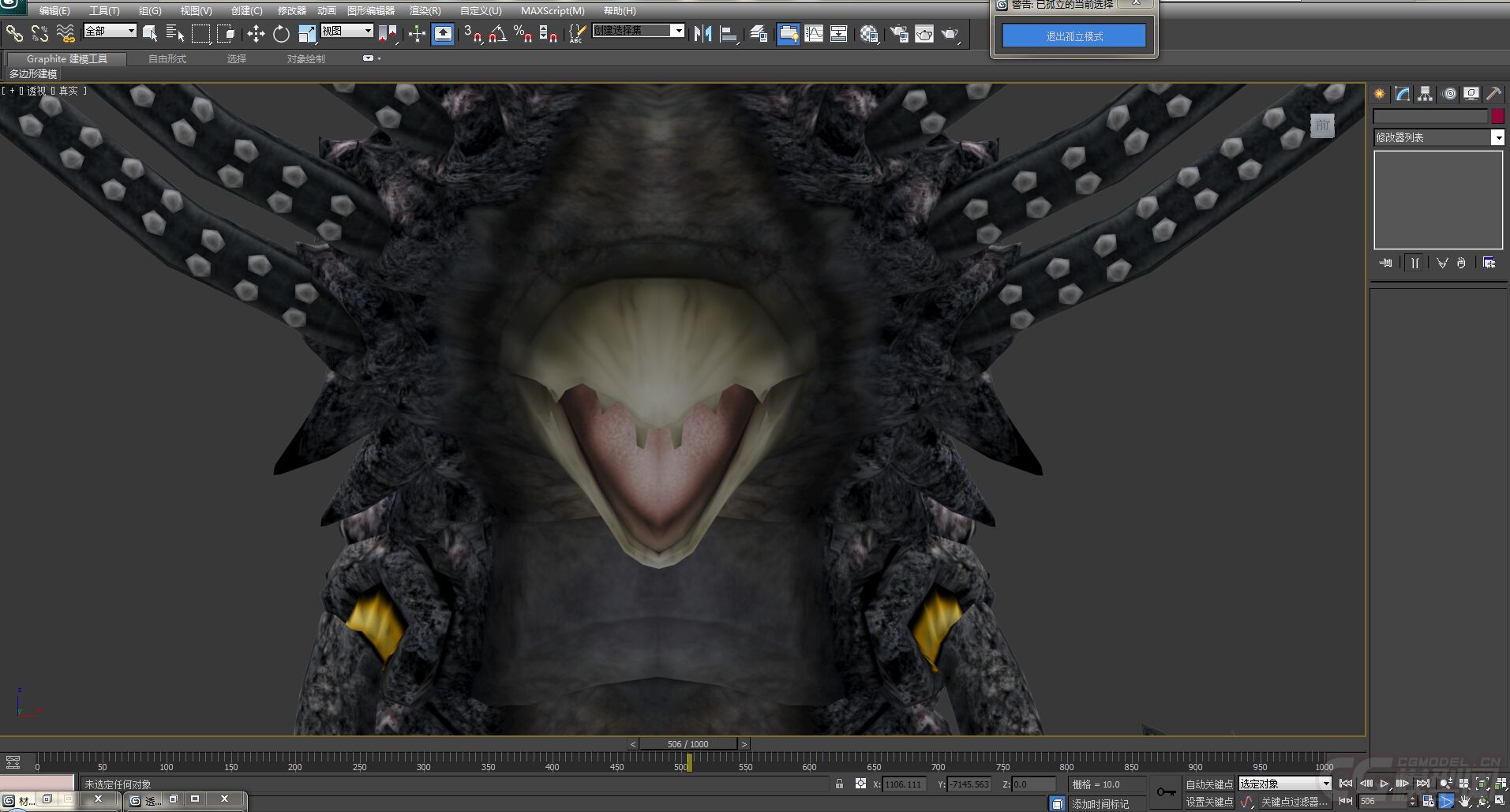Open the 编辑(E) menu
This screenshot has width=1510, height=812.
[54, 11]
